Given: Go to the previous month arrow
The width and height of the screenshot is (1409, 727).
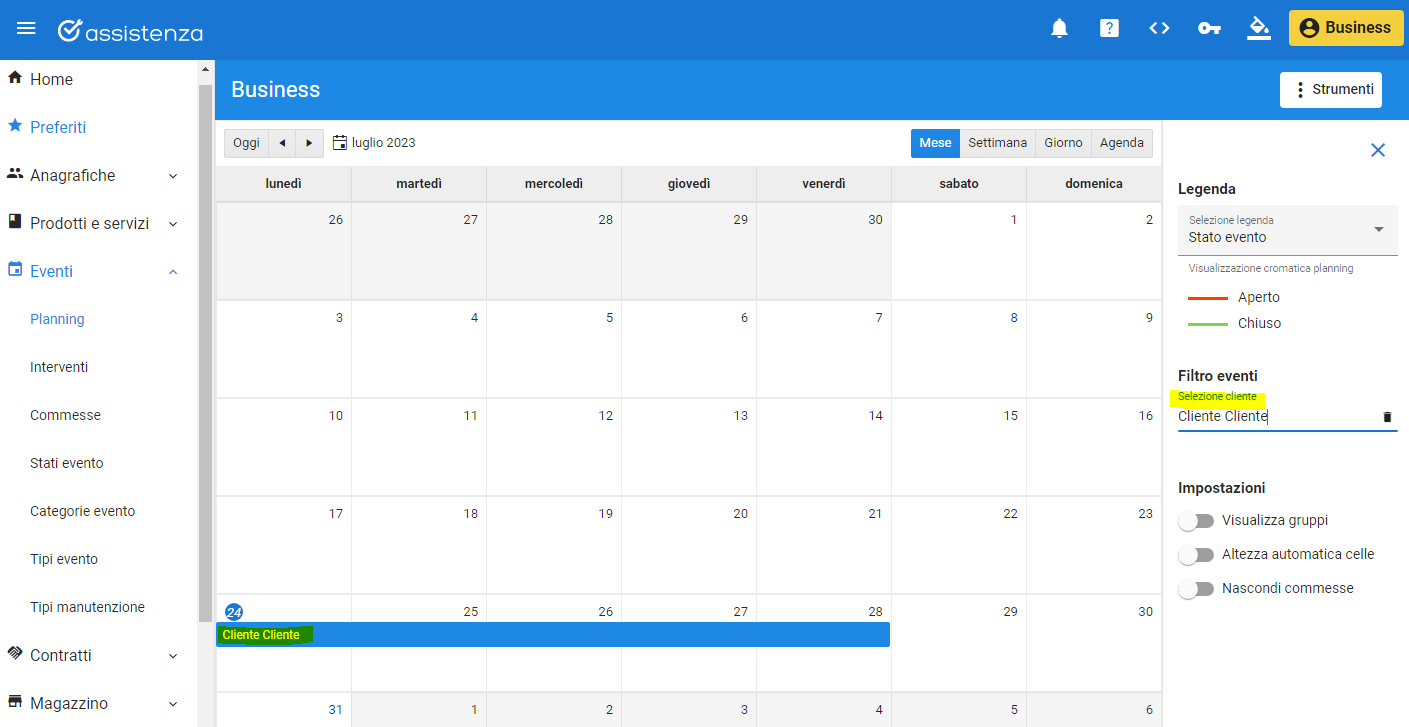Looking at the screenshot, I should pyautogui.click(x=282, y=143).
